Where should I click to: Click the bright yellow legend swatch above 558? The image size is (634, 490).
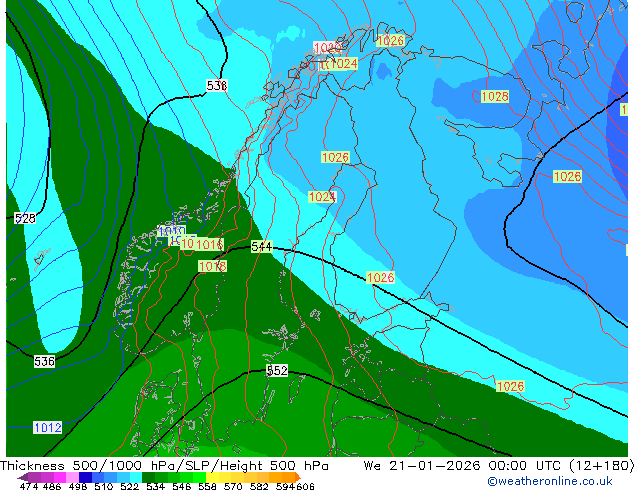212,477
